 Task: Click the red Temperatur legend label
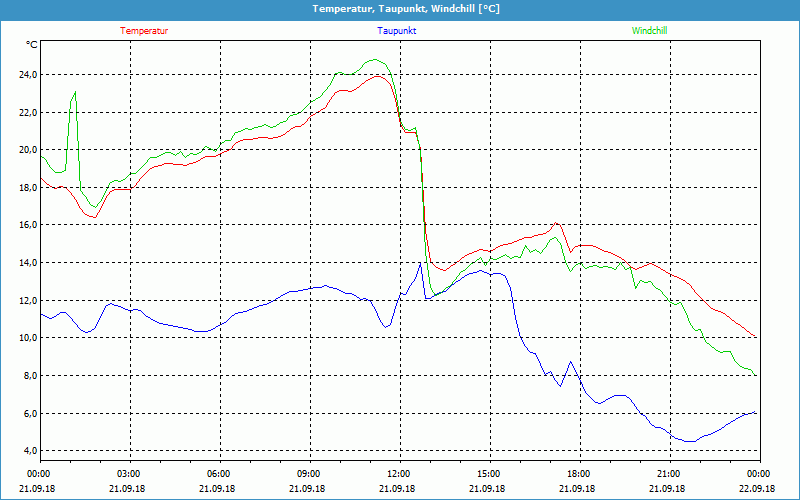click(x=144, y=30)
